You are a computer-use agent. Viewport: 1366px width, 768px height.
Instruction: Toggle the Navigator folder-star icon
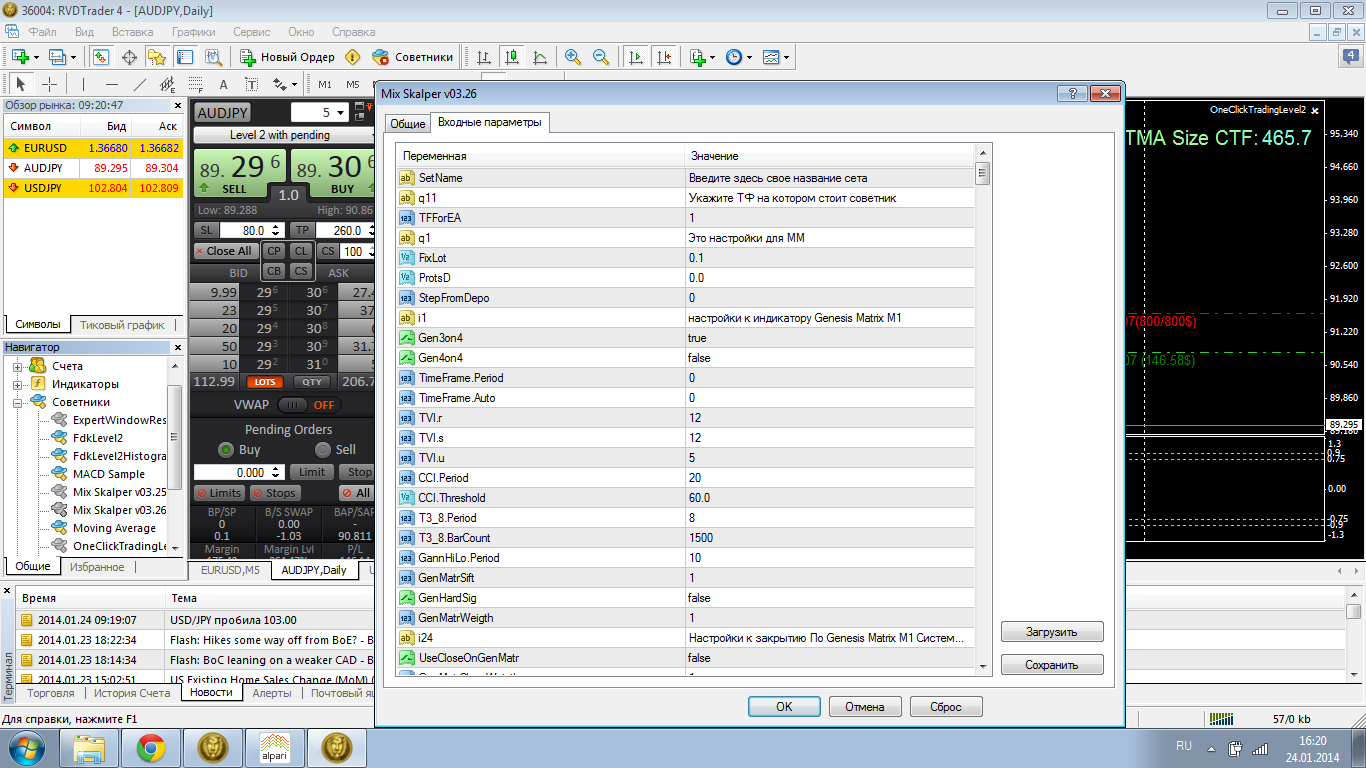coord(157,57)
